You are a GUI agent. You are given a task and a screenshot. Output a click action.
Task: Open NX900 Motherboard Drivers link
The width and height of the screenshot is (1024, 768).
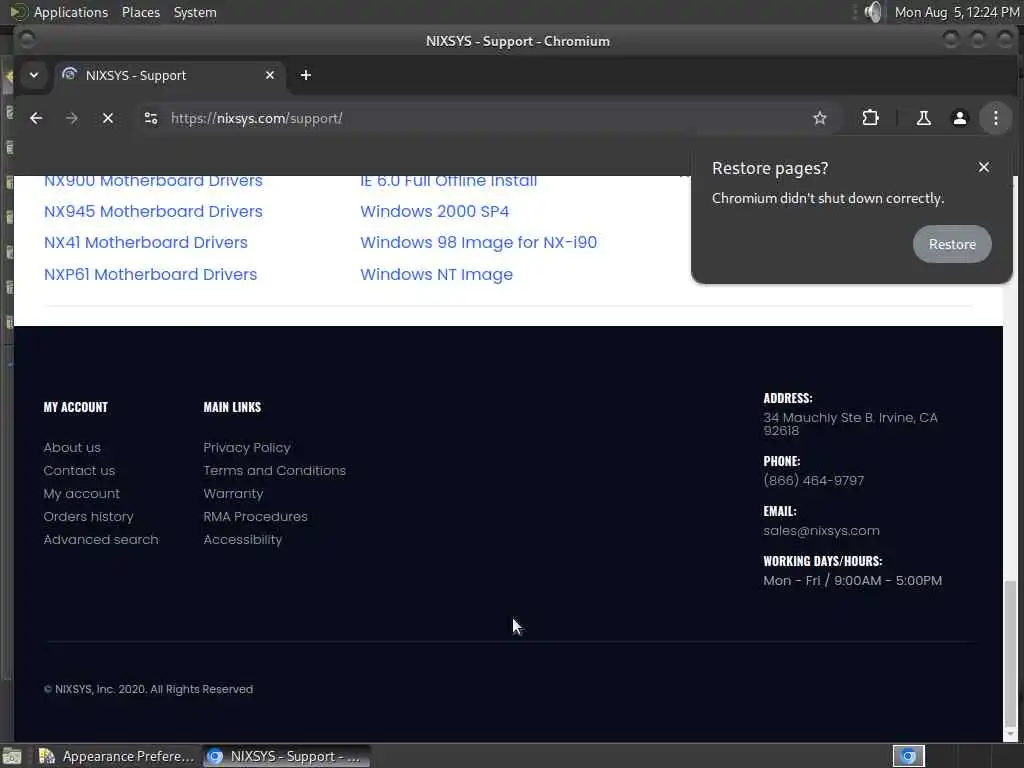(153, 181)
